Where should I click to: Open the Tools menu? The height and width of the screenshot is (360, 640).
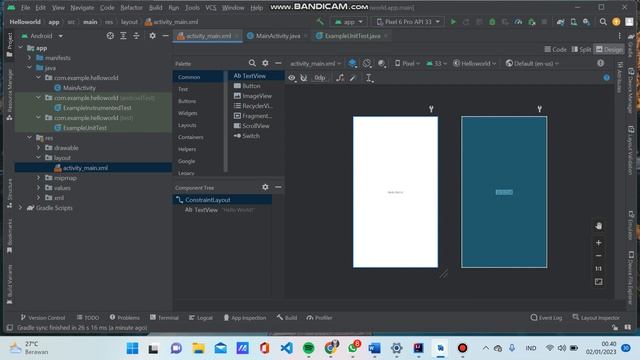coord(192,8)
